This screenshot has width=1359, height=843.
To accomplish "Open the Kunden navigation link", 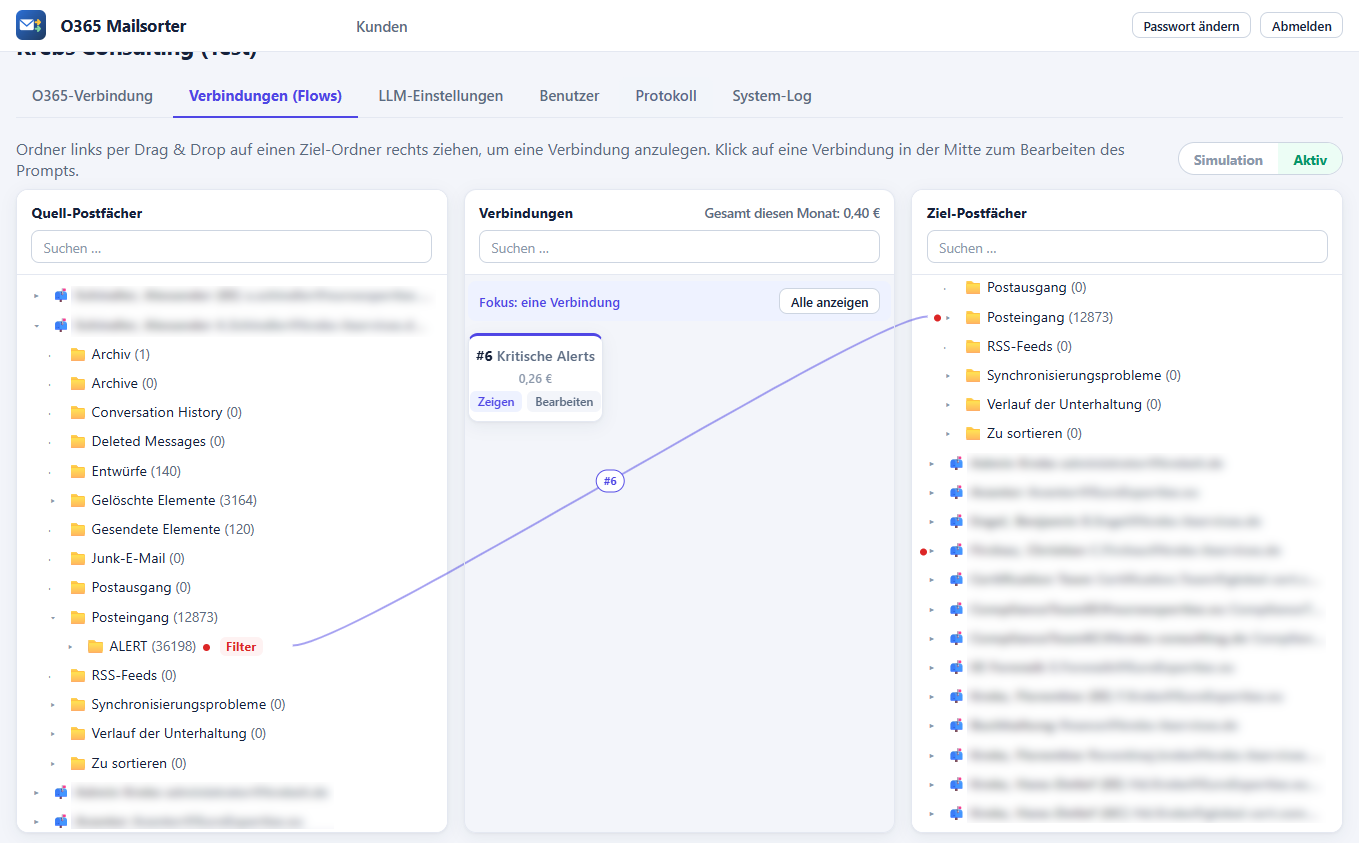I will tap(382, 27).
